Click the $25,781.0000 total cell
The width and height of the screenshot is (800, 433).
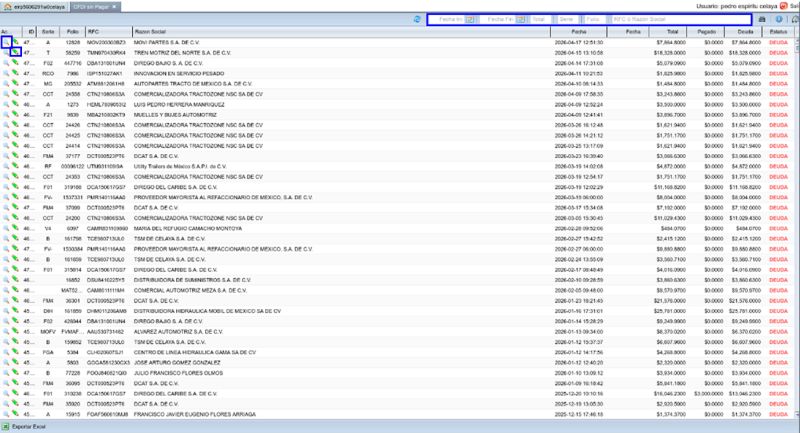click(668, 311)
